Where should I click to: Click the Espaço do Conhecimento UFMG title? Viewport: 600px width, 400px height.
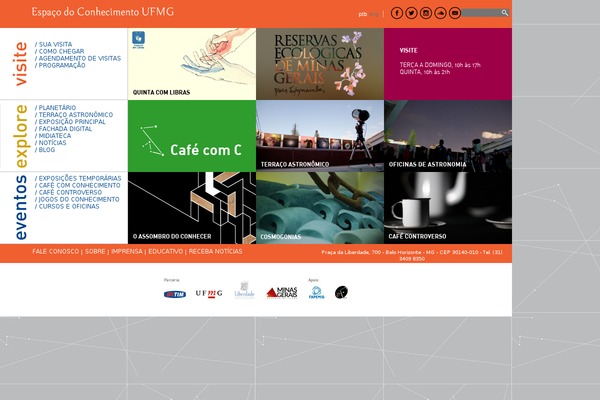tap(103, 12)
